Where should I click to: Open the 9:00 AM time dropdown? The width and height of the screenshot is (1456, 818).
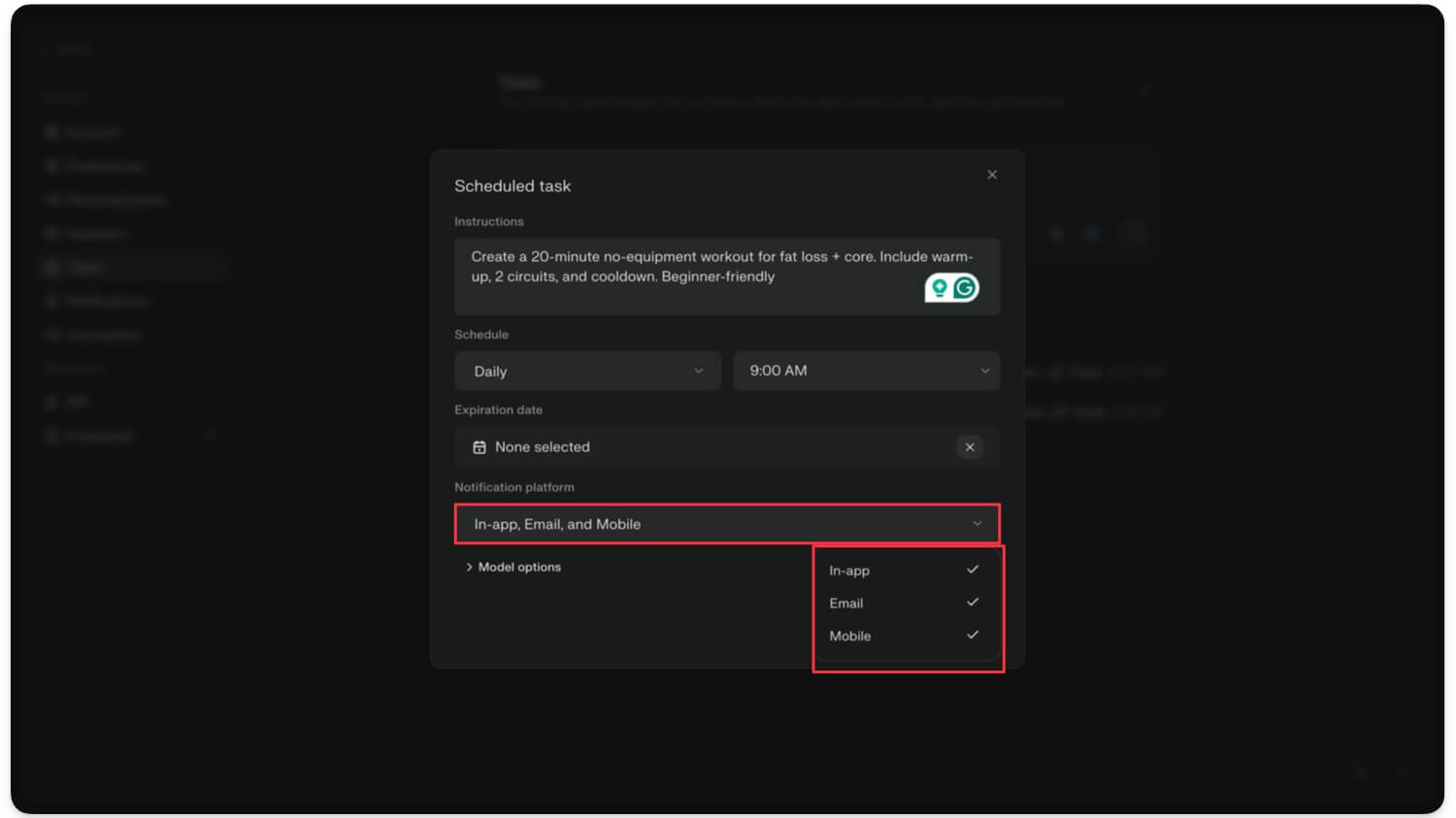pyautogui.click(x=866, y=371)
